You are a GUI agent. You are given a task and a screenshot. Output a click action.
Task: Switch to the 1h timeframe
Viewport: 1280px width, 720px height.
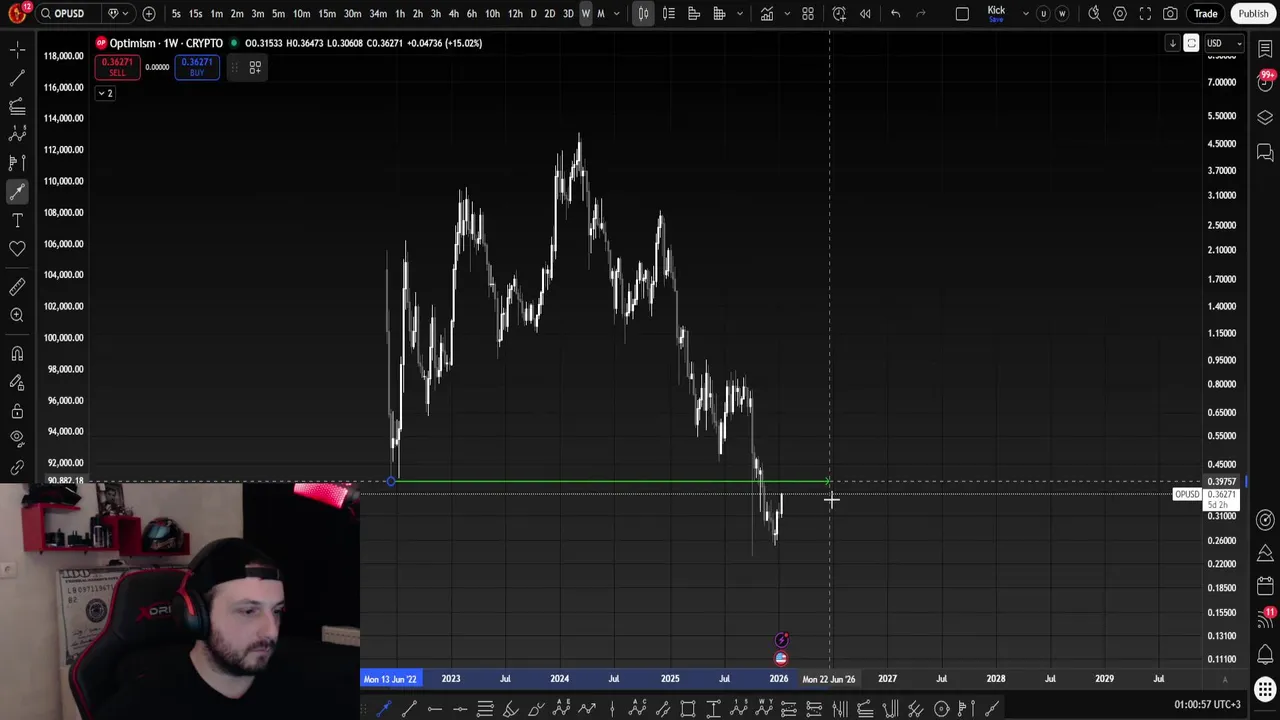(400, 14)
